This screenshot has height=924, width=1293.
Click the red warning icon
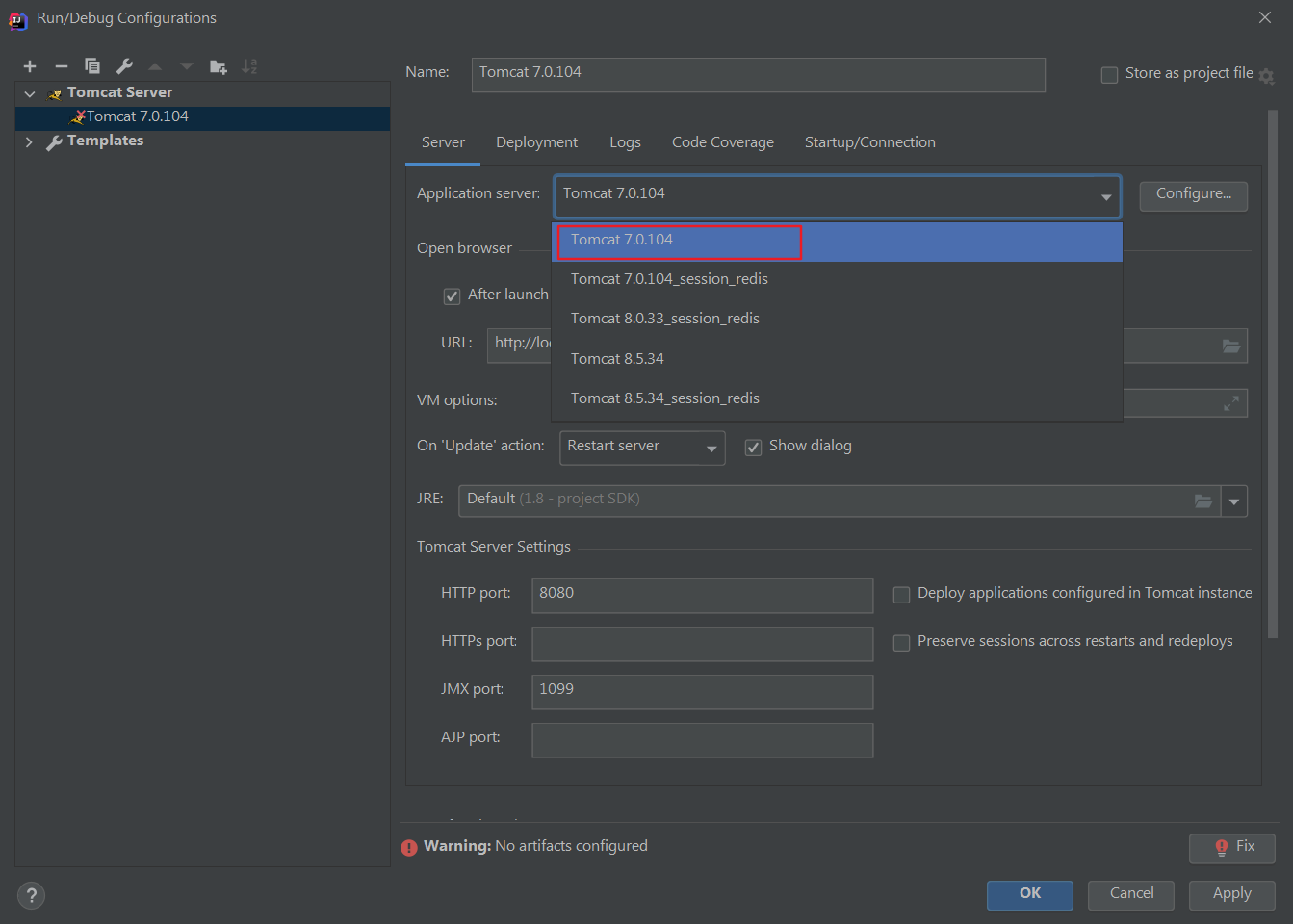tap(409, 847)
